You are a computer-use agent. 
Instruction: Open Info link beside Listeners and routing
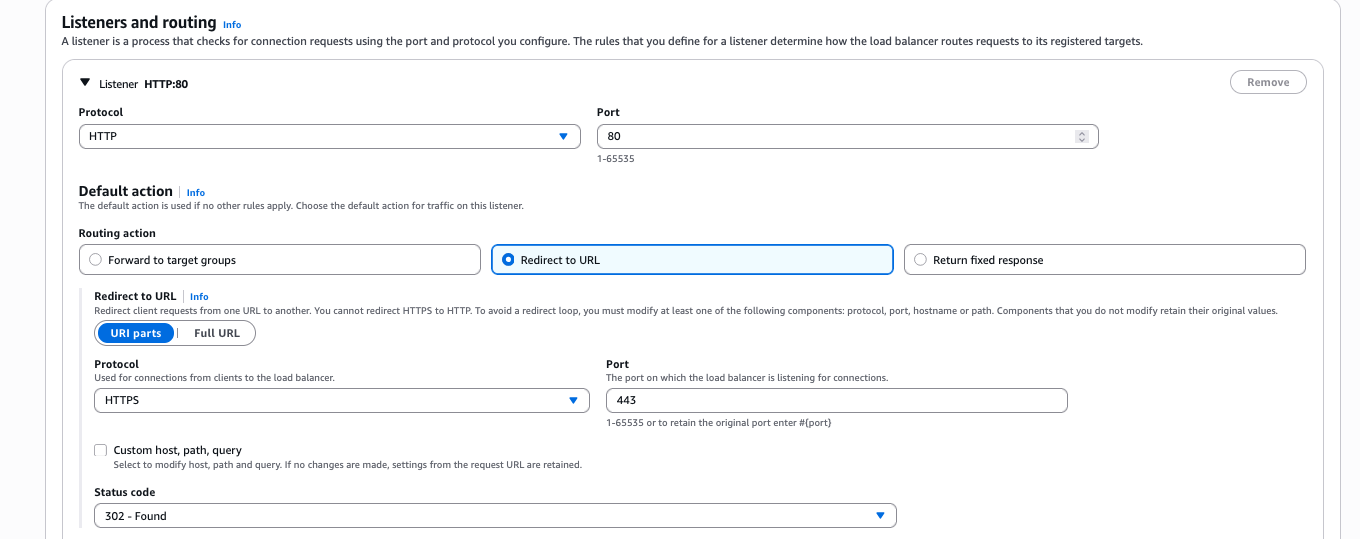click(x=232, y=24)
